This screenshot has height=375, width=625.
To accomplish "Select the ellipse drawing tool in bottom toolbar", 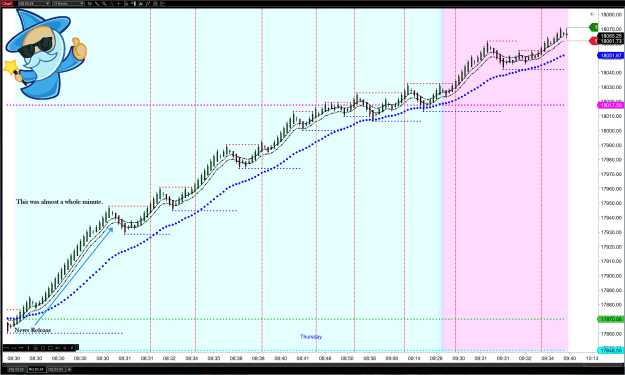I will tap(43, 348).
